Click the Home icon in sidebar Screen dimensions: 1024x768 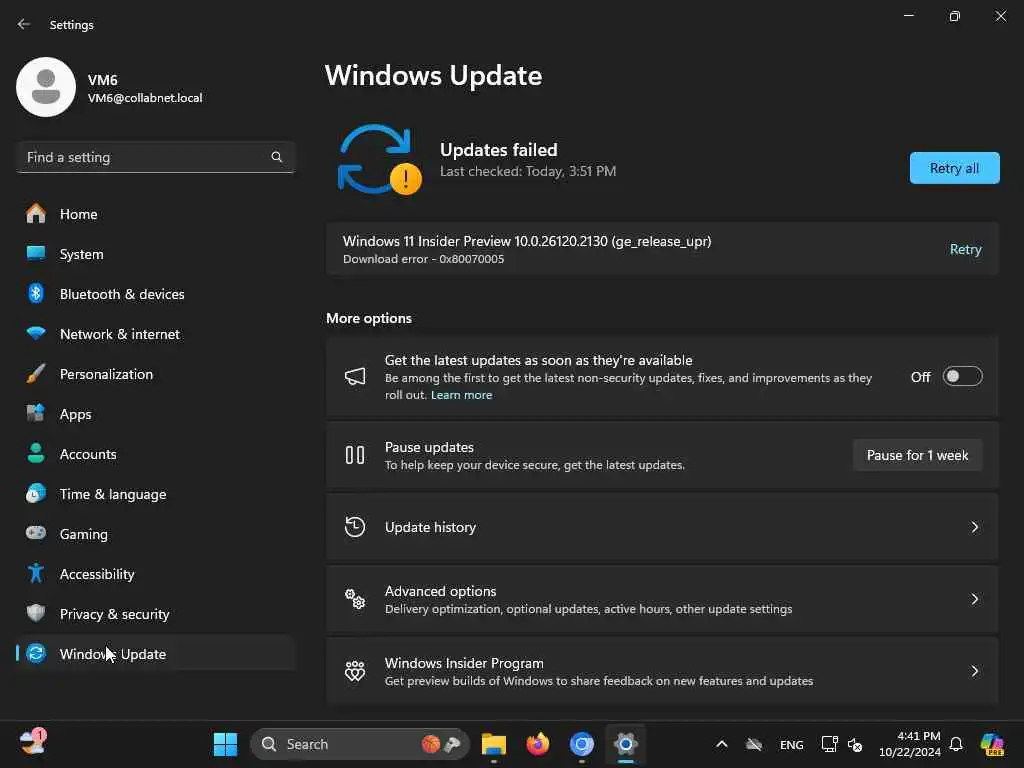click(x=36, y=214)
